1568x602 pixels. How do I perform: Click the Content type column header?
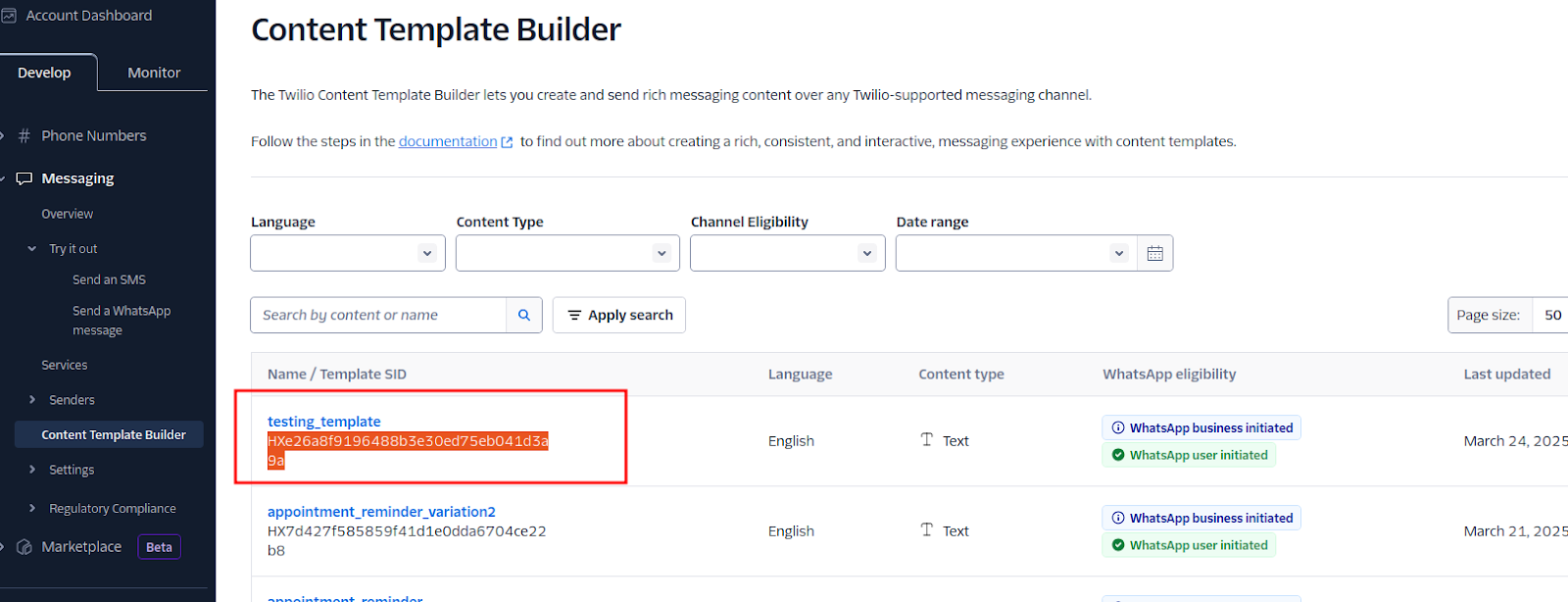(x=961, y=375)
